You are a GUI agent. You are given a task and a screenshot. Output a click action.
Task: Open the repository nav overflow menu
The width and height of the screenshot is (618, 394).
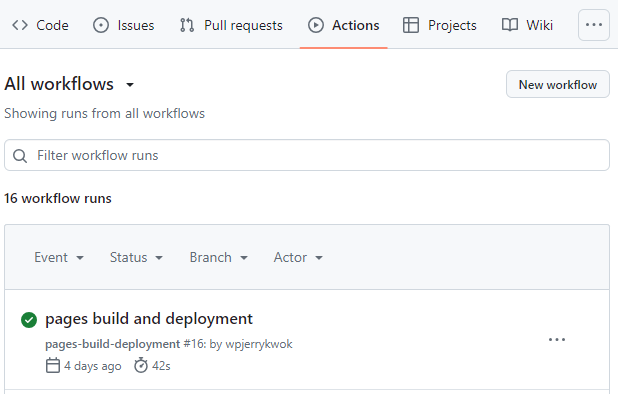coord(594,25)
